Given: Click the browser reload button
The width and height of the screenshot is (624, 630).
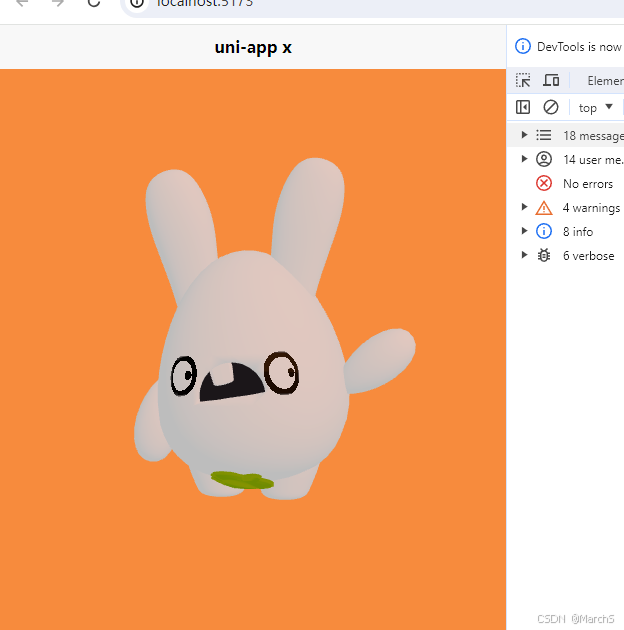Looking at the screenshot, I should (x=94, y=2).
